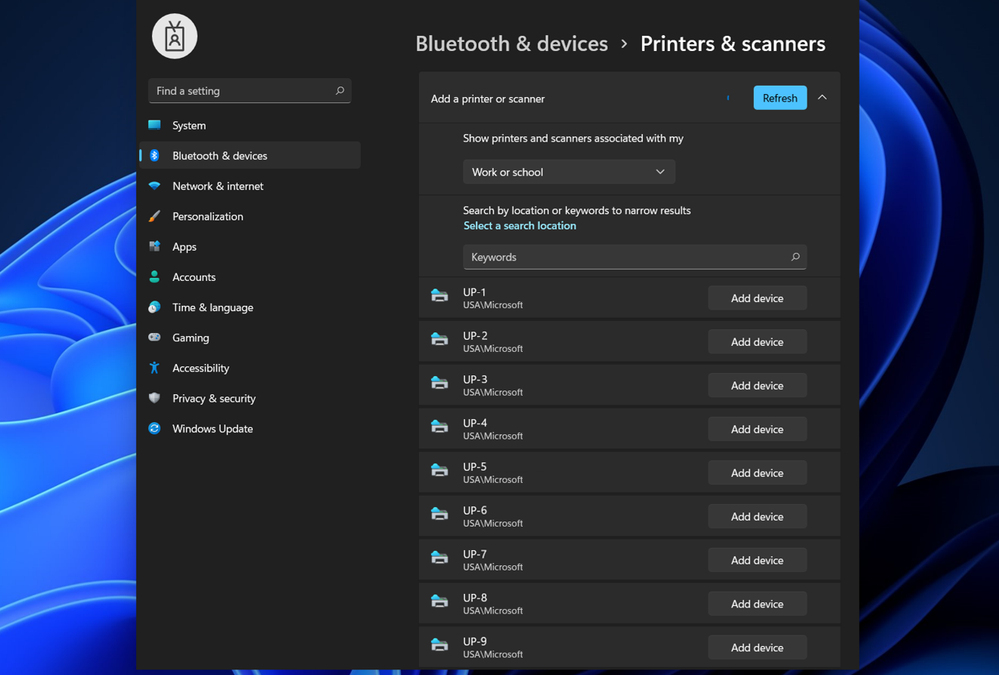999x675 pixels.
Task: Click the Apps icon in sidebar
Action: tap(154, 246)
